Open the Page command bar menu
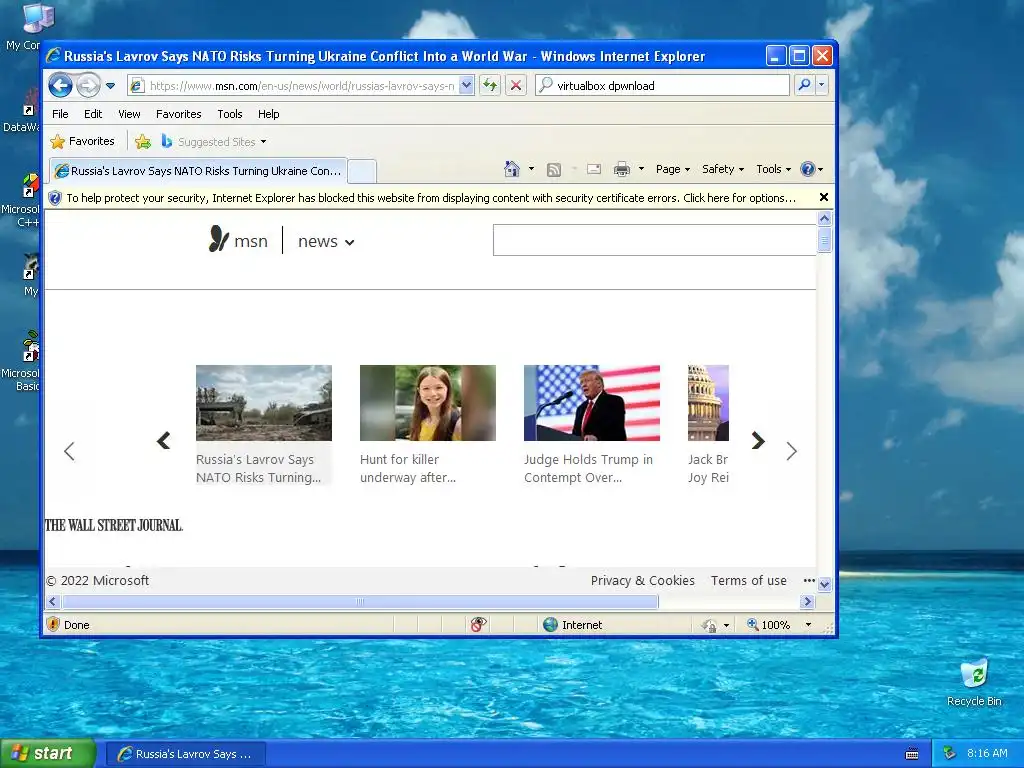The height and width of the screenshot is (768, 1024). pos(673,169)
